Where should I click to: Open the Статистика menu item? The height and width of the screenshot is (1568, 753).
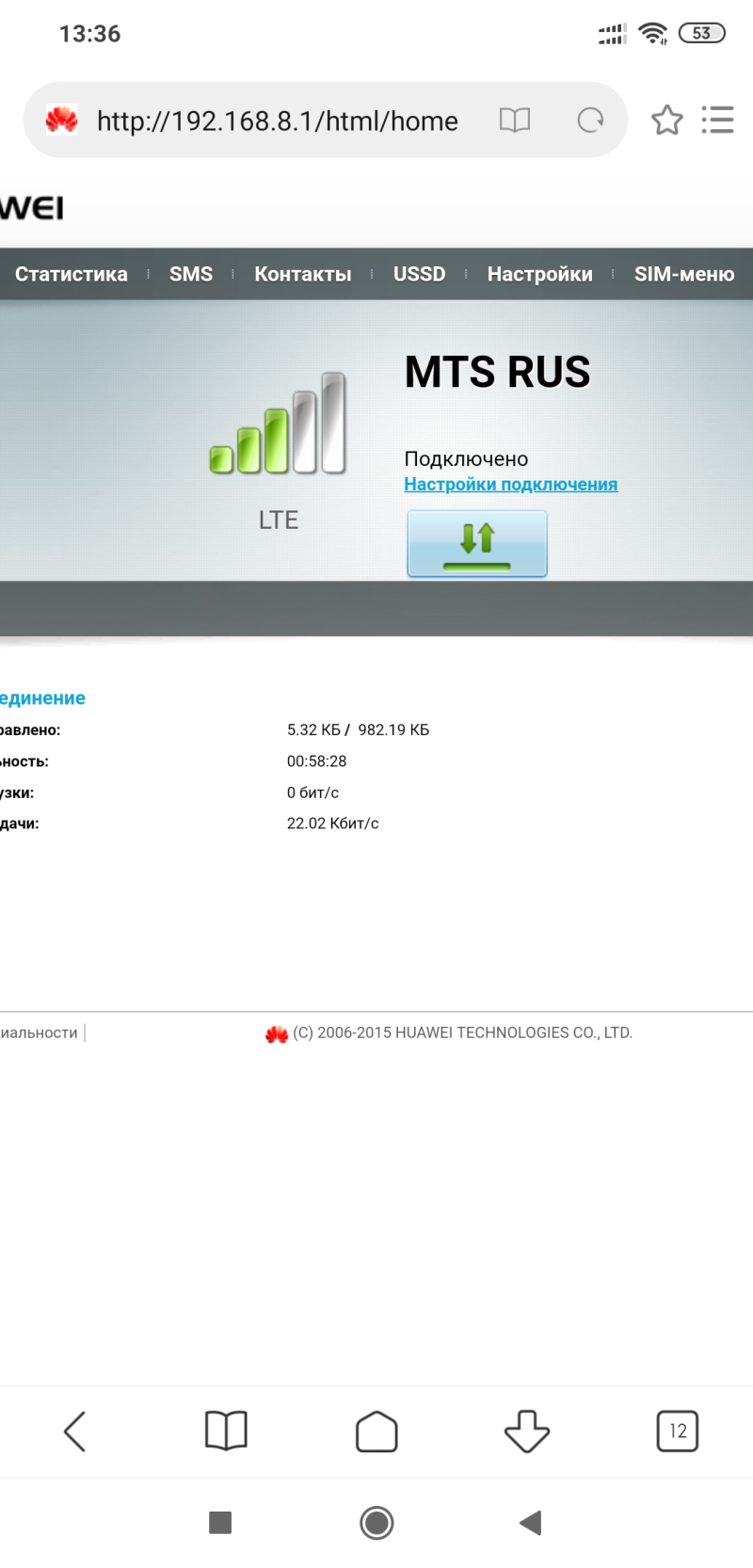click(72, 274)
